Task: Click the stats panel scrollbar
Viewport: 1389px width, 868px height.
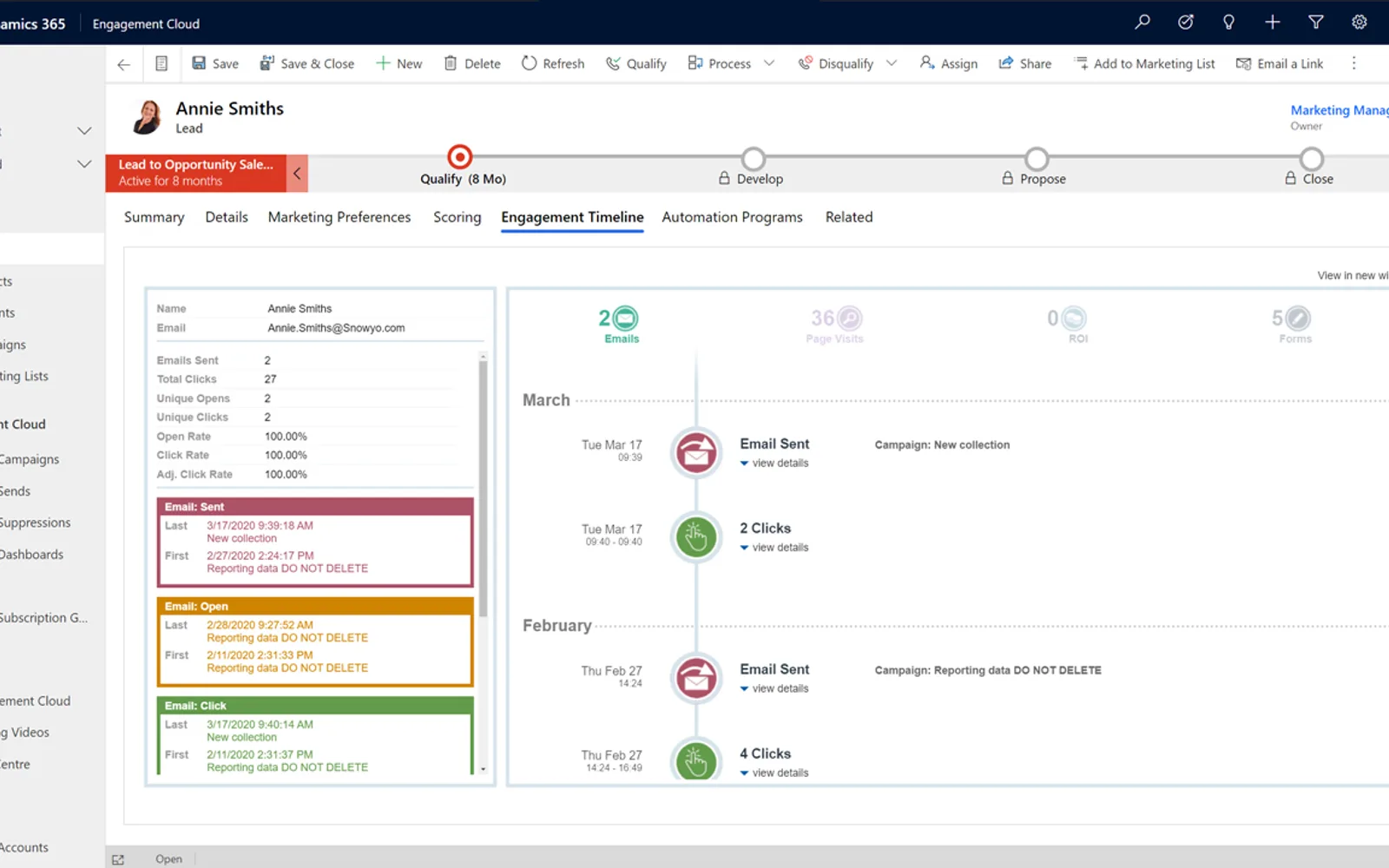Action: [483, 489]
